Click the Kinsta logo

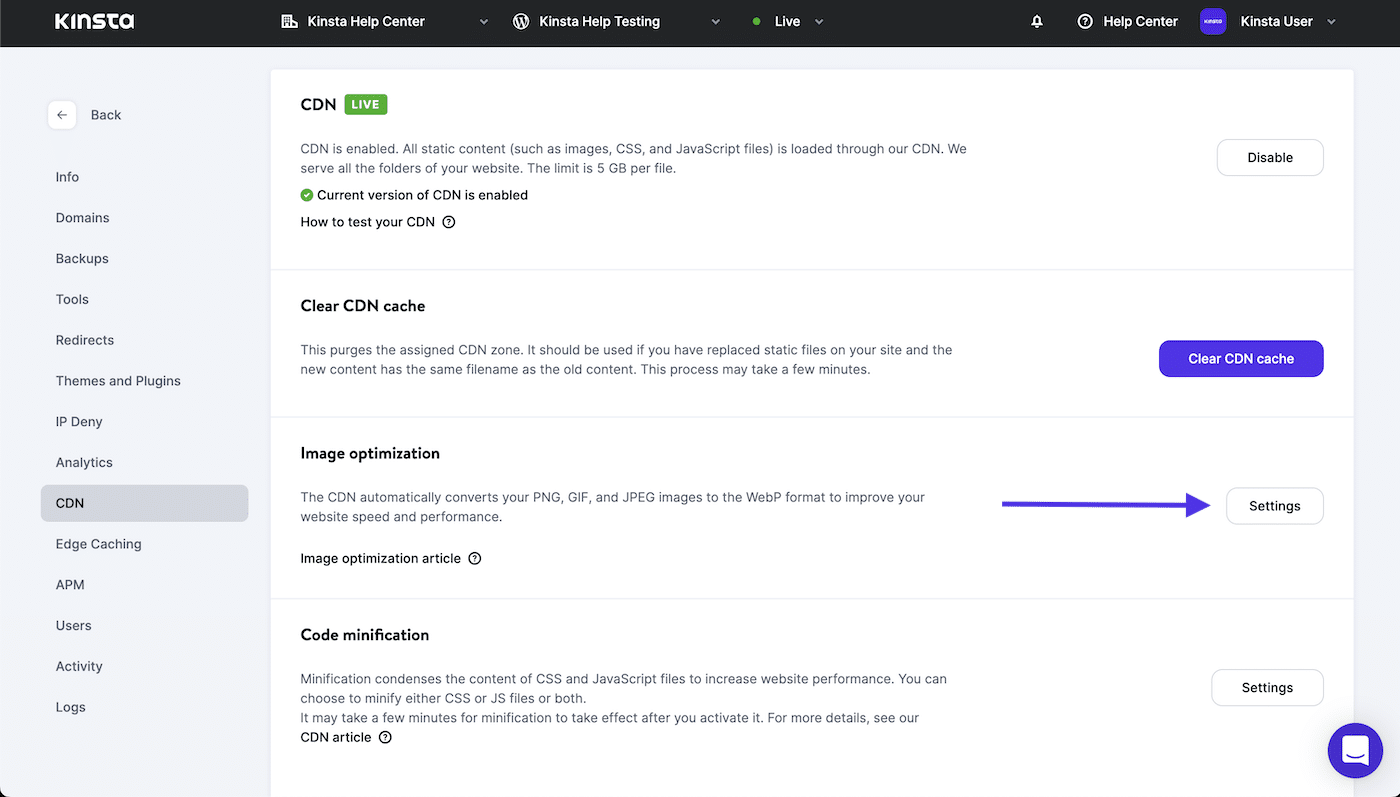(94, 21)
